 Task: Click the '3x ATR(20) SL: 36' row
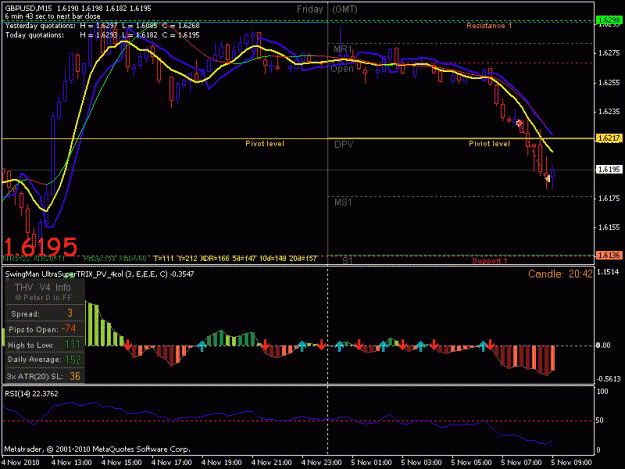[45, 376]
